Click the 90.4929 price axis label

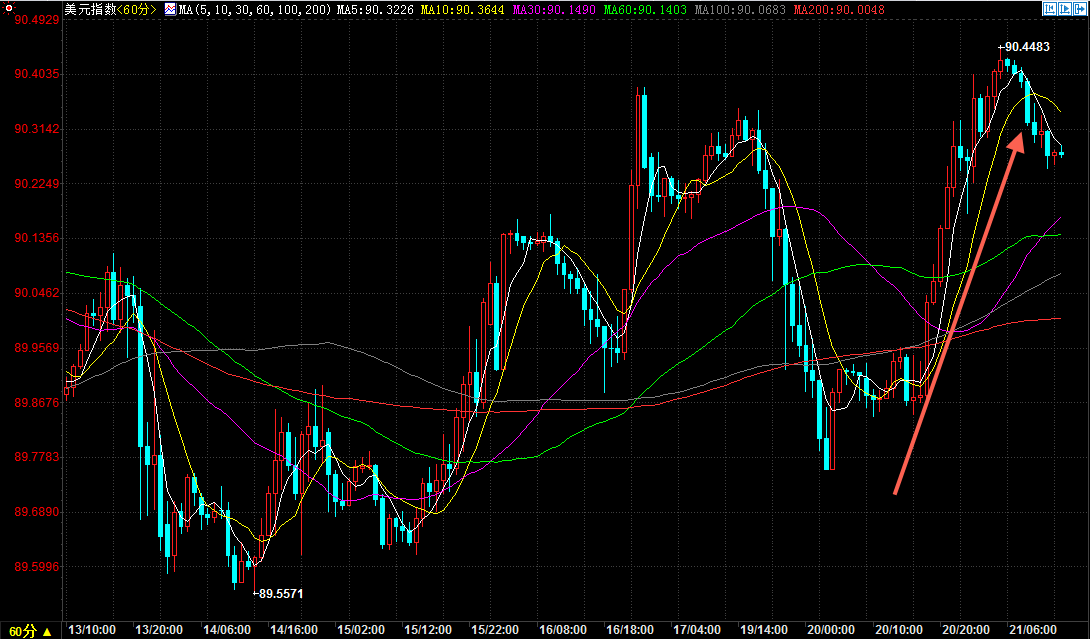(x=37, y=19)
